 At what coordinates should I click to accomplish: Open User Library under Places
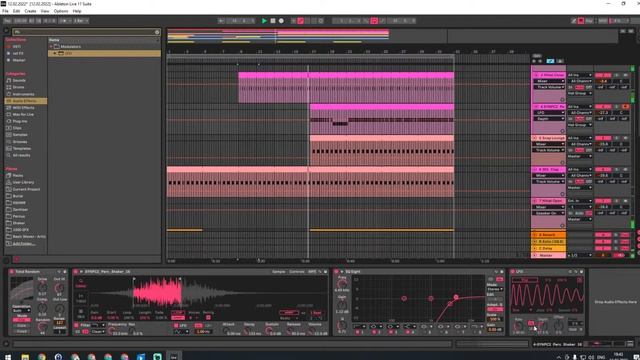point(23,182)
